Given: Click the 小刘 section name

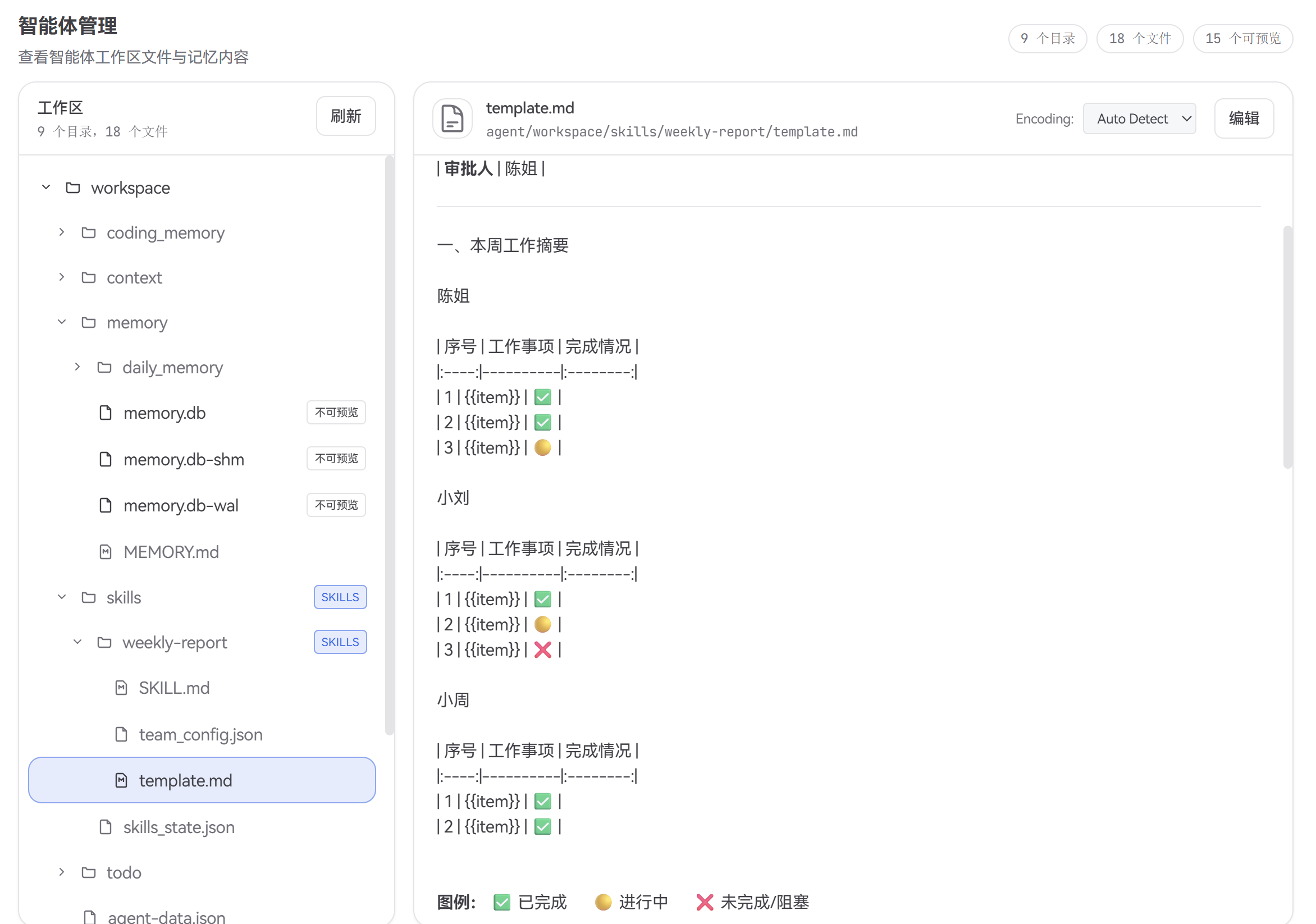Looking at the screenshot, I should point(454,497).
